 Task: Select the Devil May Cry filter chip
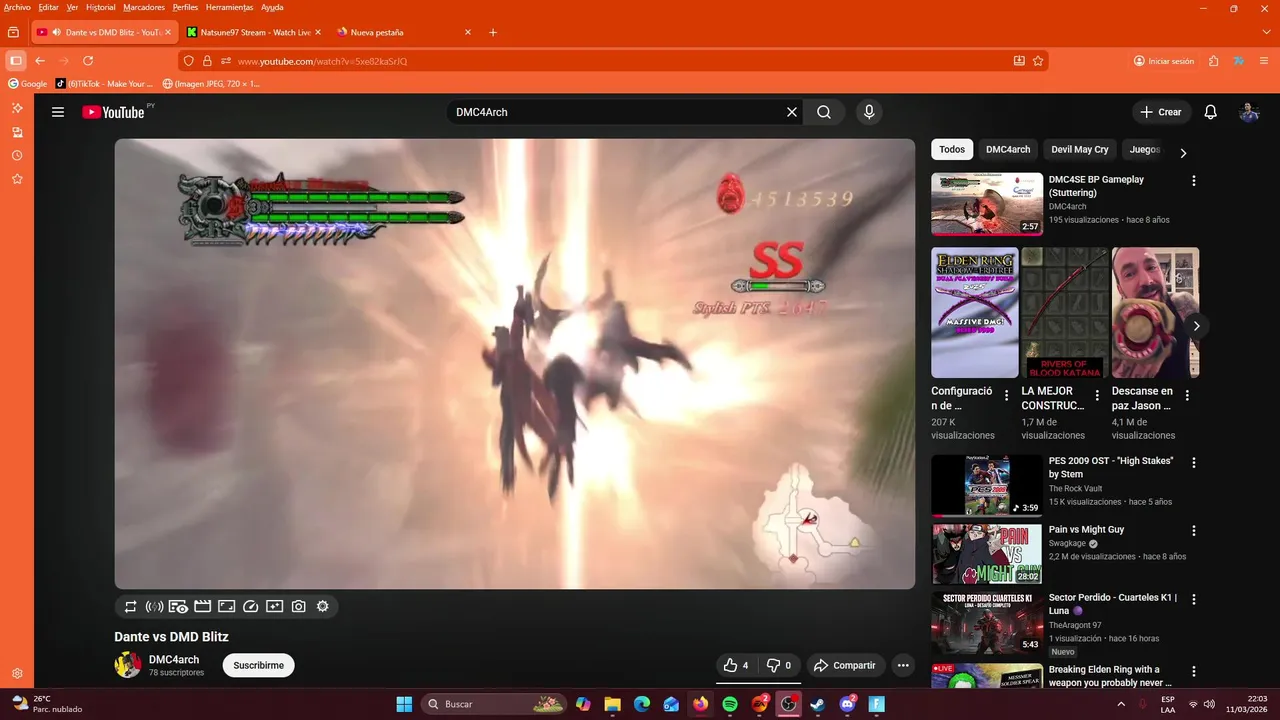(x=1080, y=149)
